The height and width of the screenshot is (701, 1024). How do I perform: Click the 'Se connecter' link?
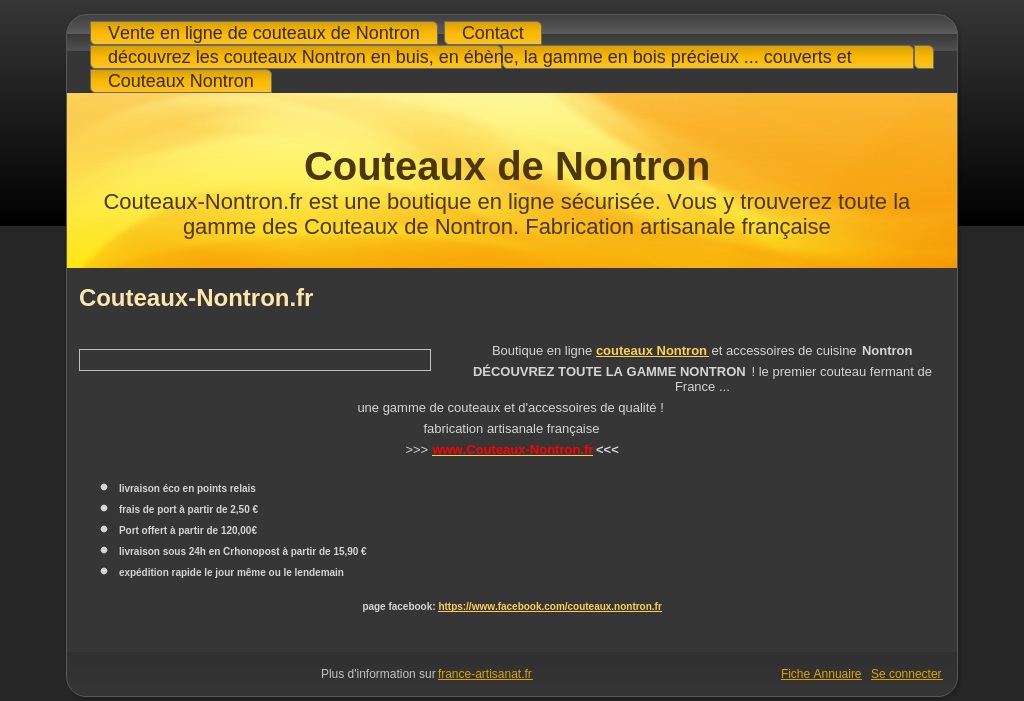pos(906,674)
